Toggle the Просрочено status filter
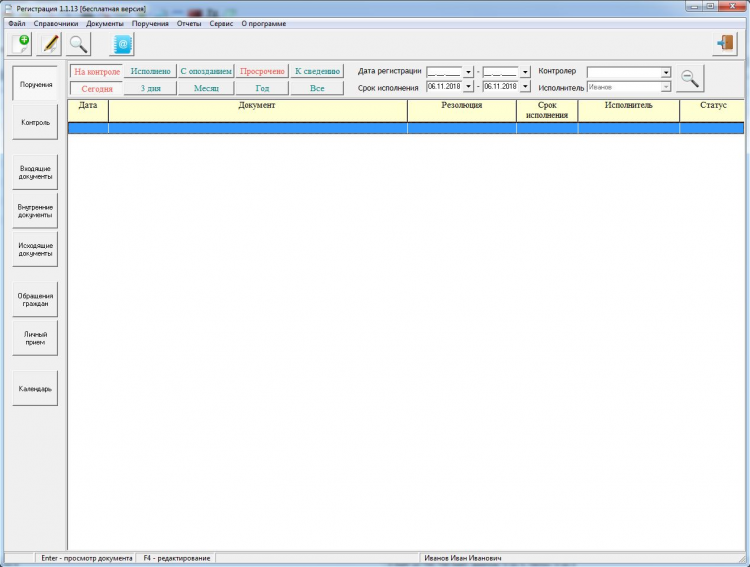The width and height of the screenshot is (750, 567). [x=262, y=71]
